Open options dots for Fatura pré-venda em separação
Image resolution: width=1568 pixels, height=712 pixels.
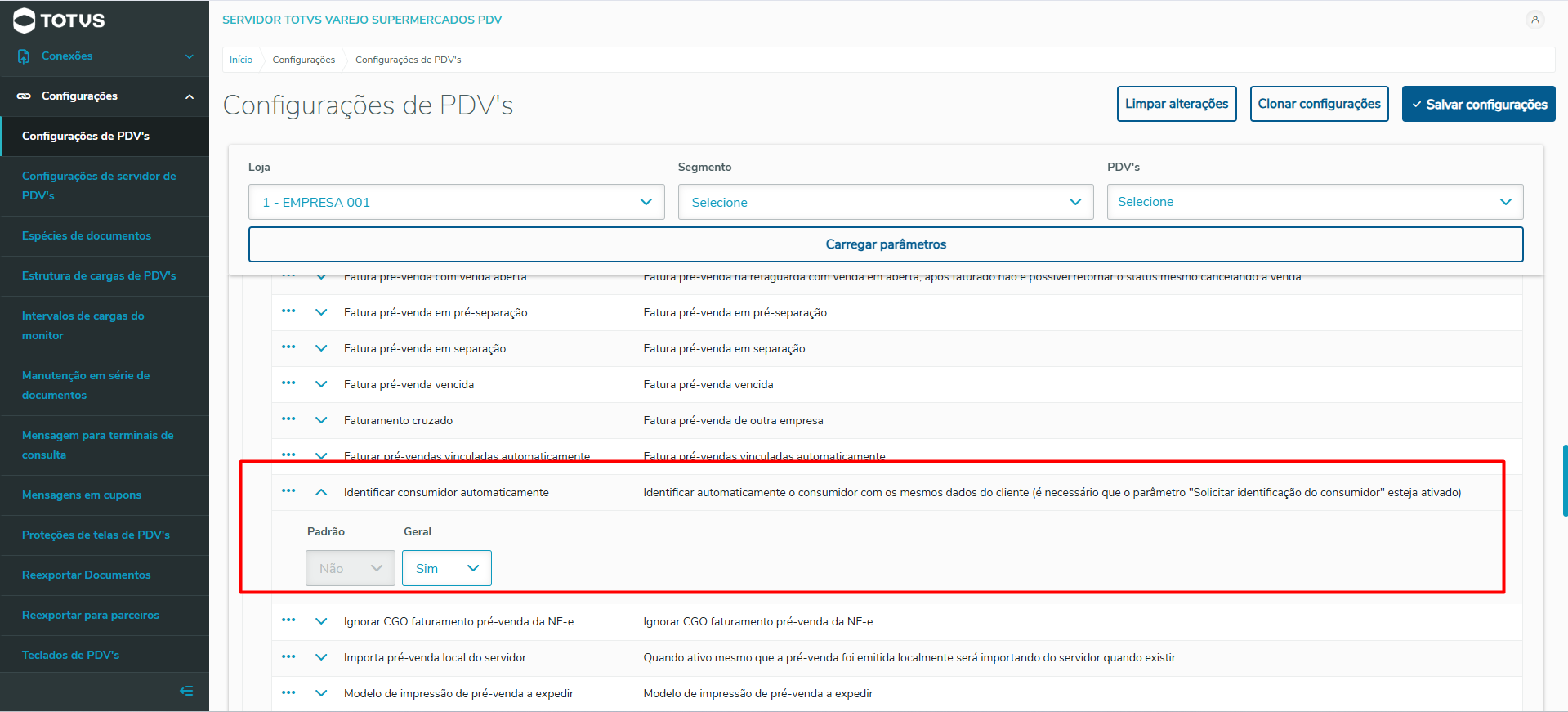pyautogui.click(x=288, y=347)
